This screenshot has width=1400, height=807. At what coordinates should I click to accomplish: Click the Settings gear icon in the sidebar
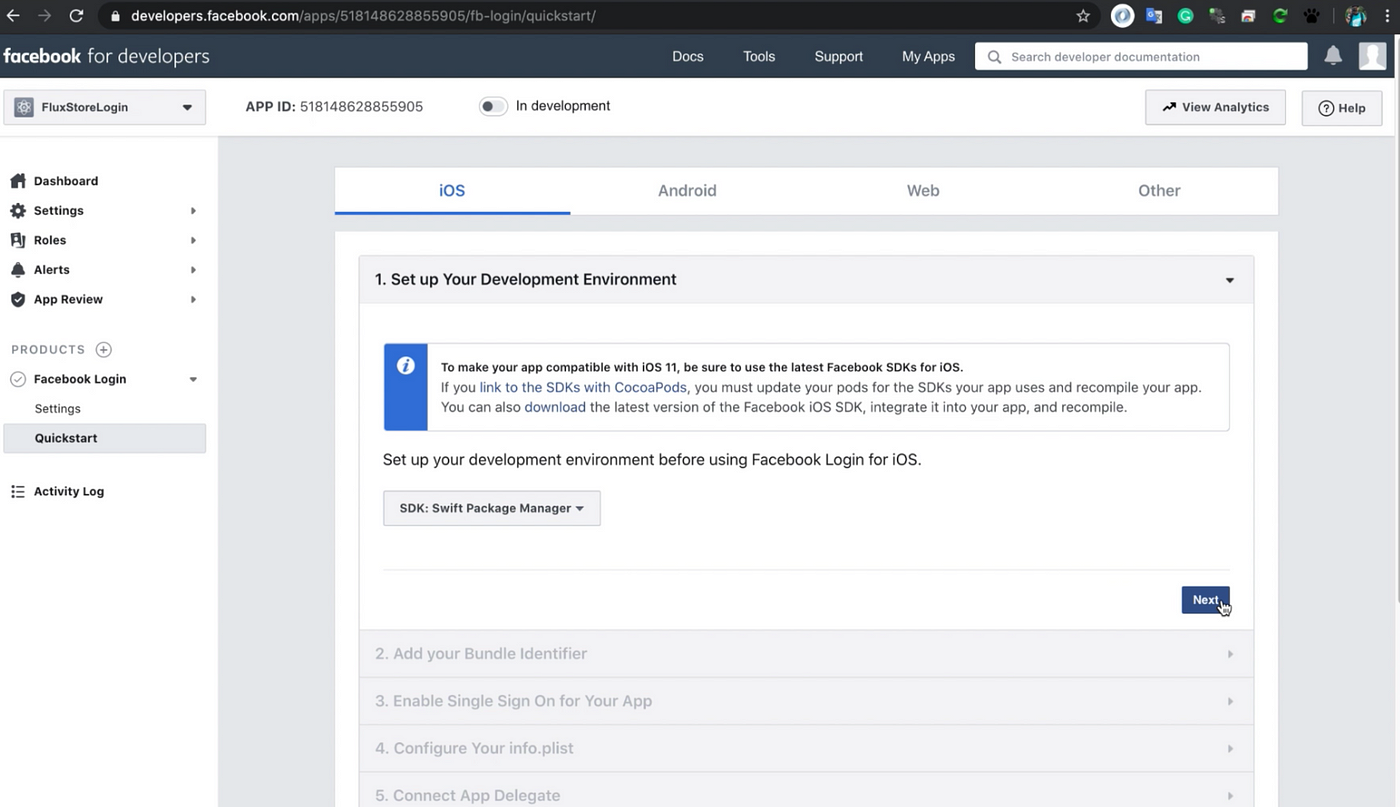[17, 211]
